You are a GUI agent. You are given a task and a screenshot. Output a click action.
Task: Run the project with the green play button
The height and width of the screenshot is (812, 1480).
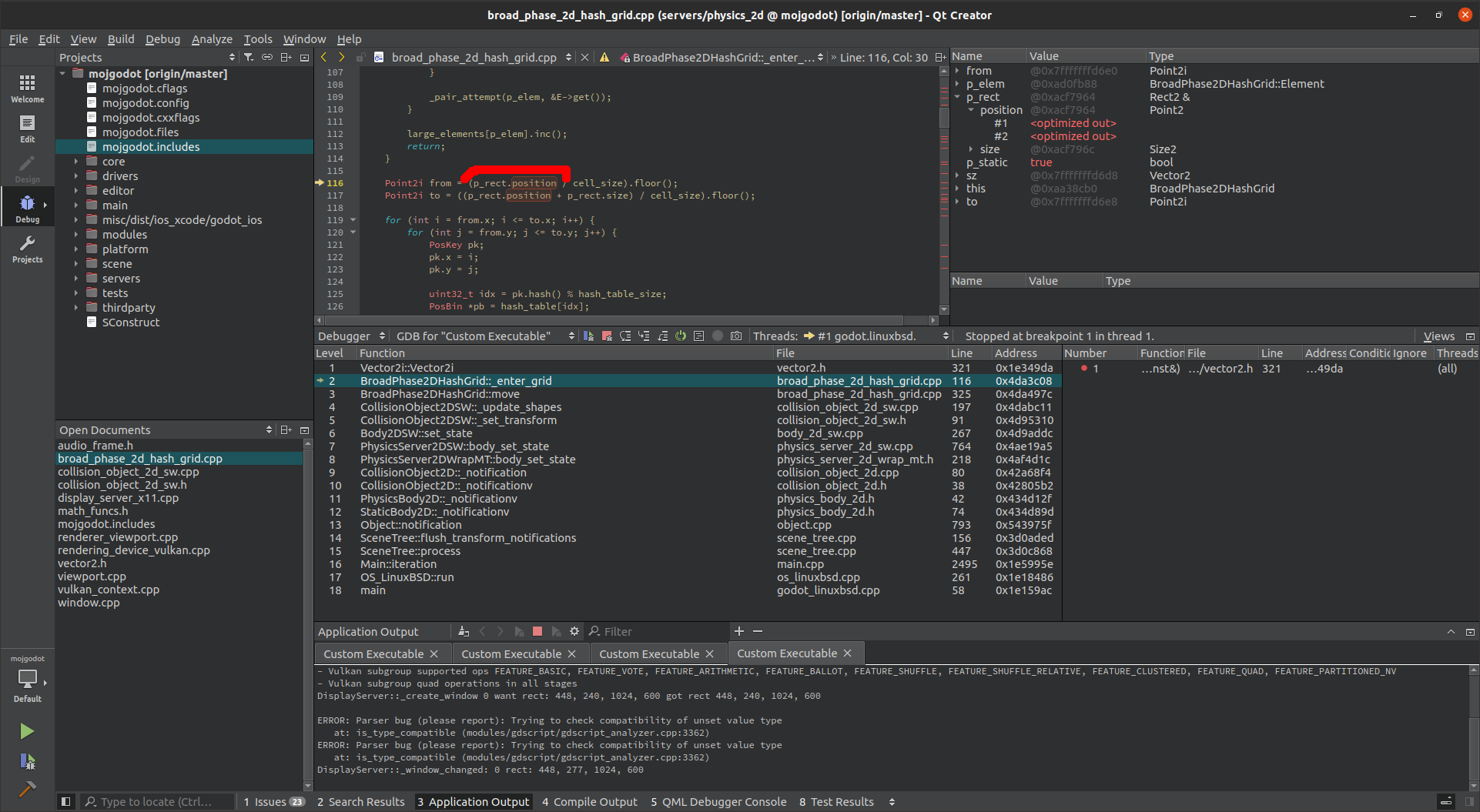pyautogui.click(x=28, y=730)
